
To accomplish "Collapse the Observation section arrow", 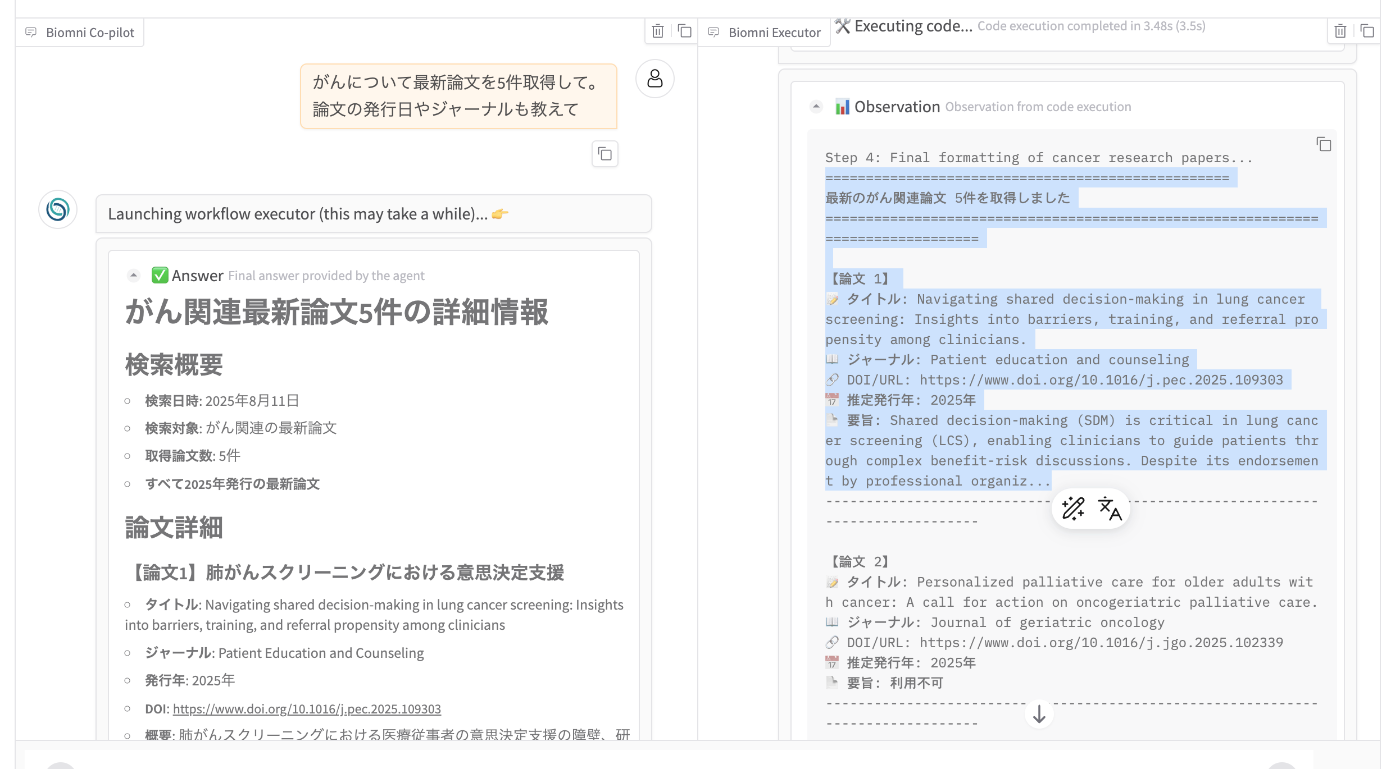I will pyautogui.click(x=817, y=106).
